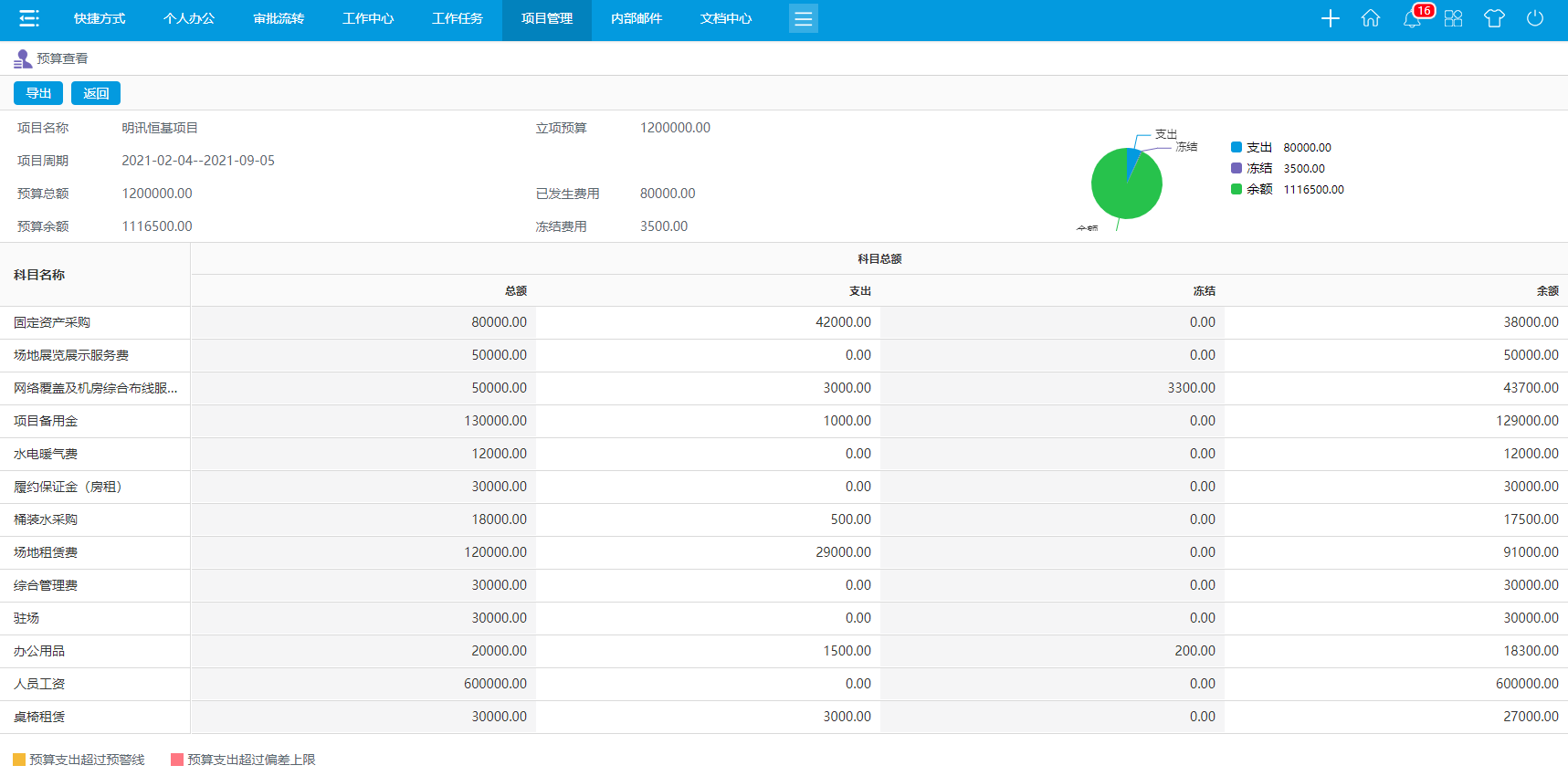
Task: Go to the home page icon
Action: coord(1370,18)
